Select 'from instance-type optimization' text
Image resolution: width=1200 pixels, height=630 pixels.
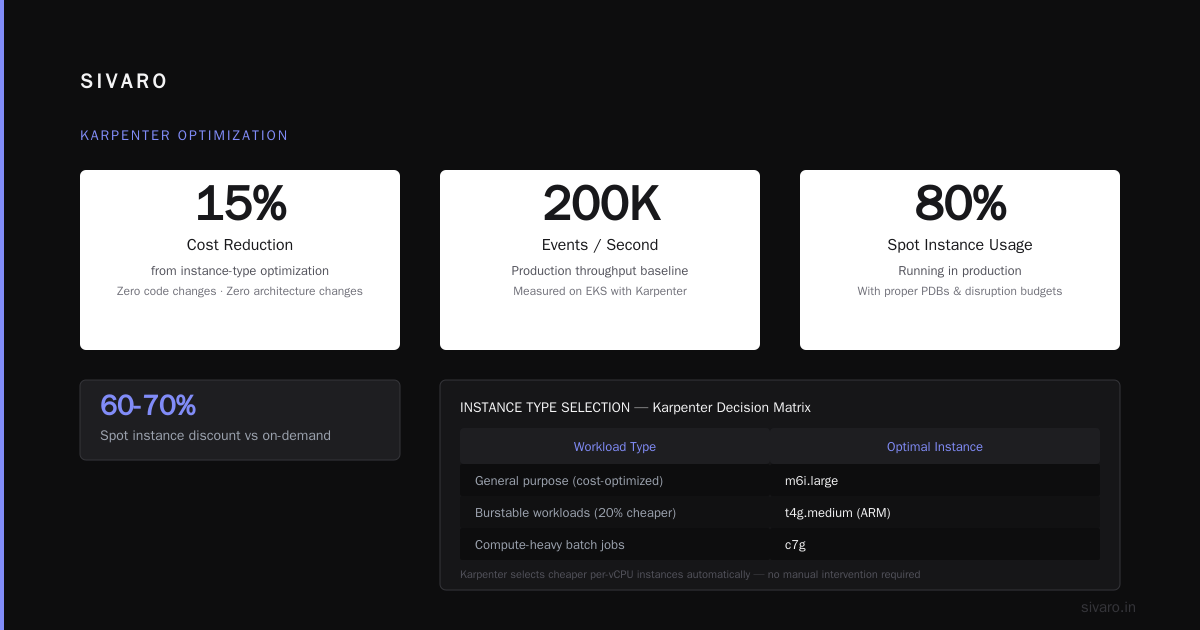coord(240,271)
